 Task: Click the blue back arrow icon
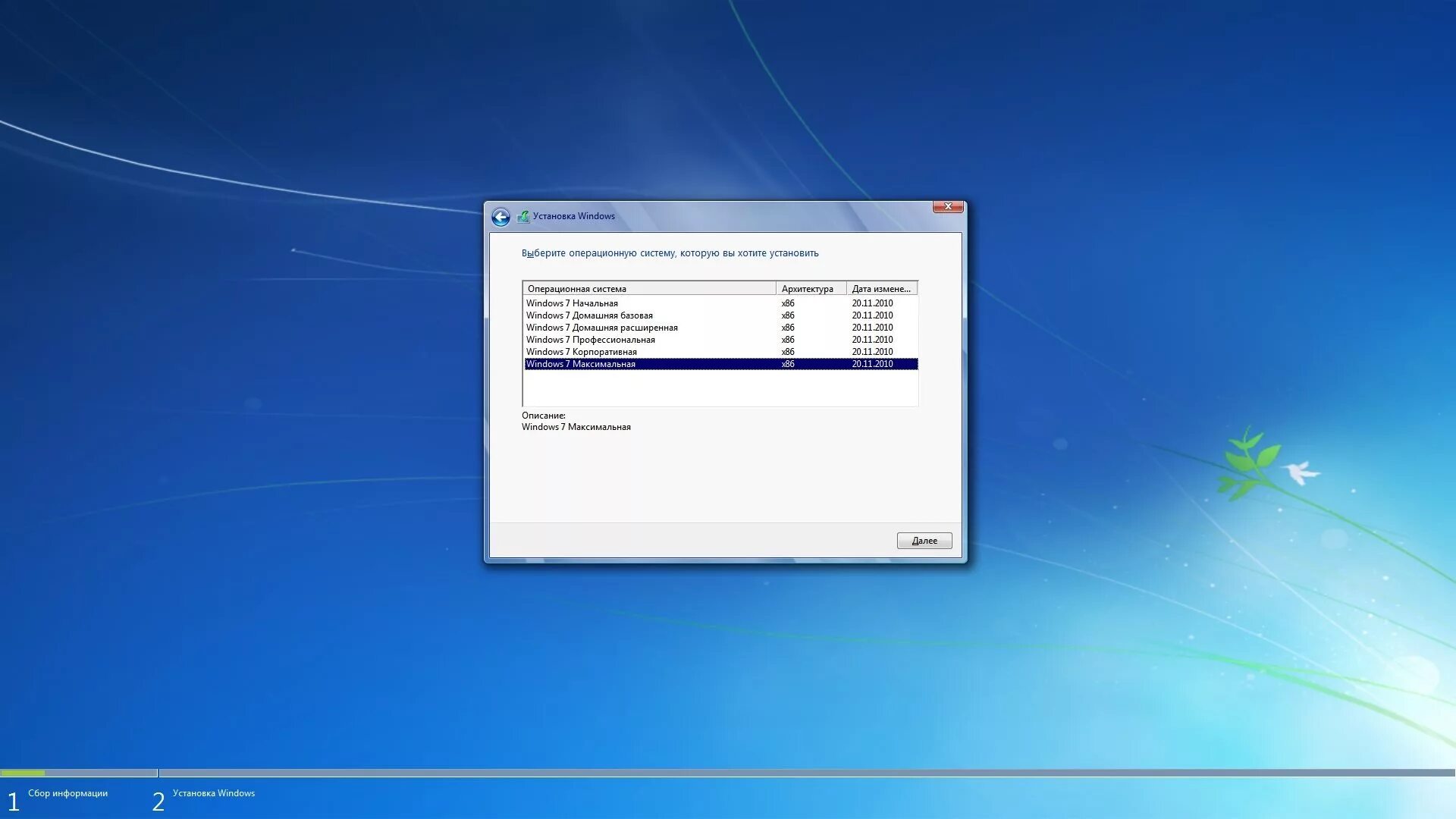coord(500,218)
